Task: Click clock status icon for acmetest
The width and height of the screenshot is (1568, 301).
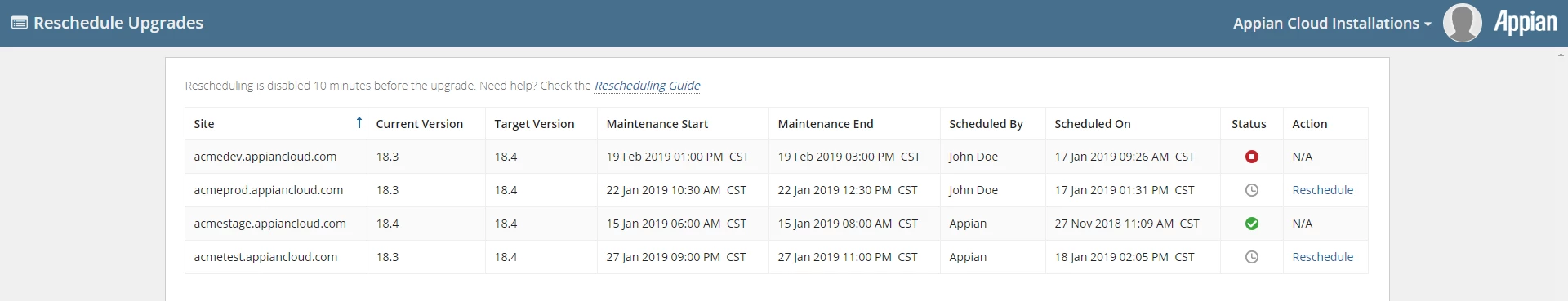Action: [x=1251, y=257]
